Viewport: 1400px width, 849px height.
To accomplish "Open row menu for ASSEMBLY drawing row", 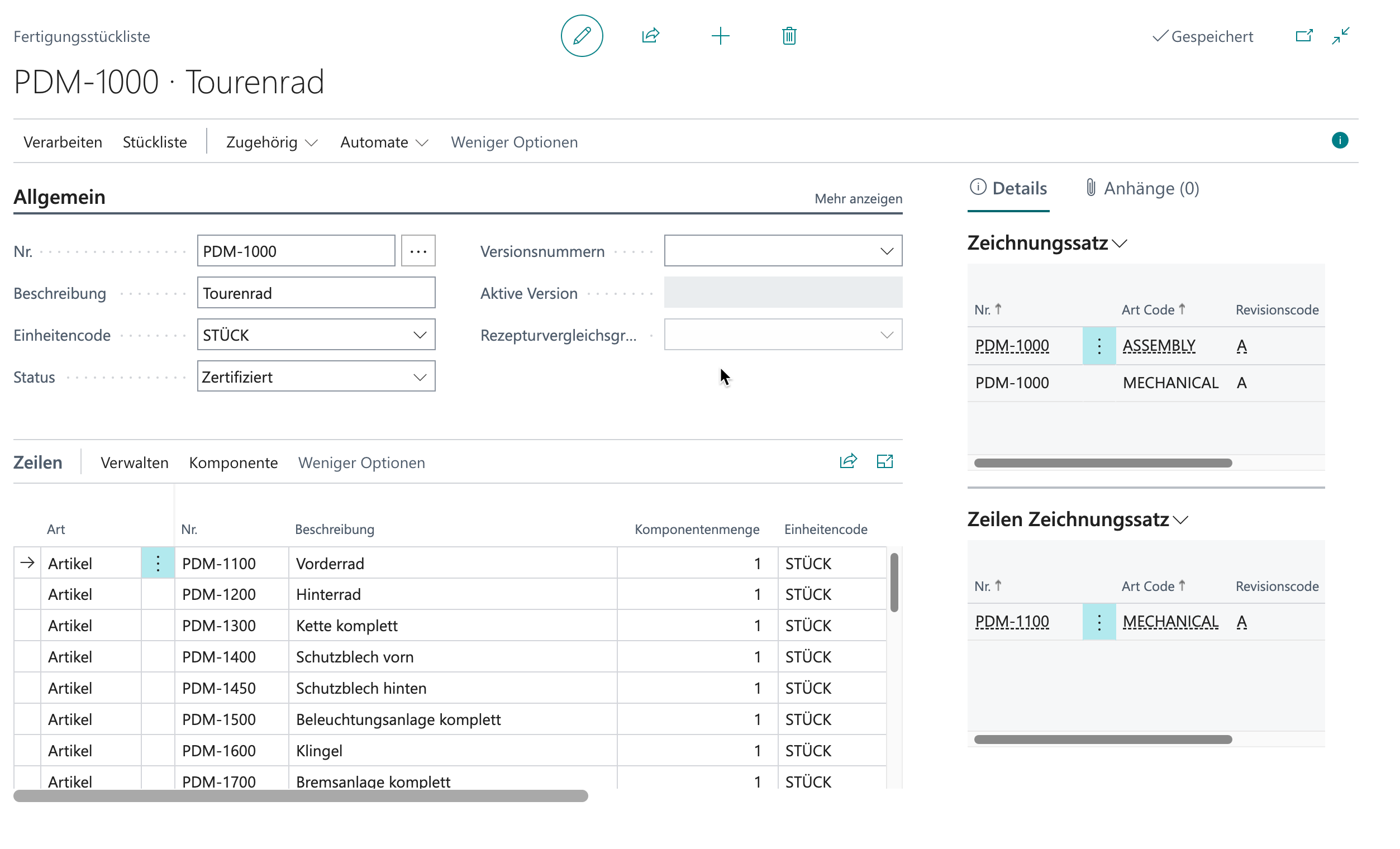I will coord(1098,346).
